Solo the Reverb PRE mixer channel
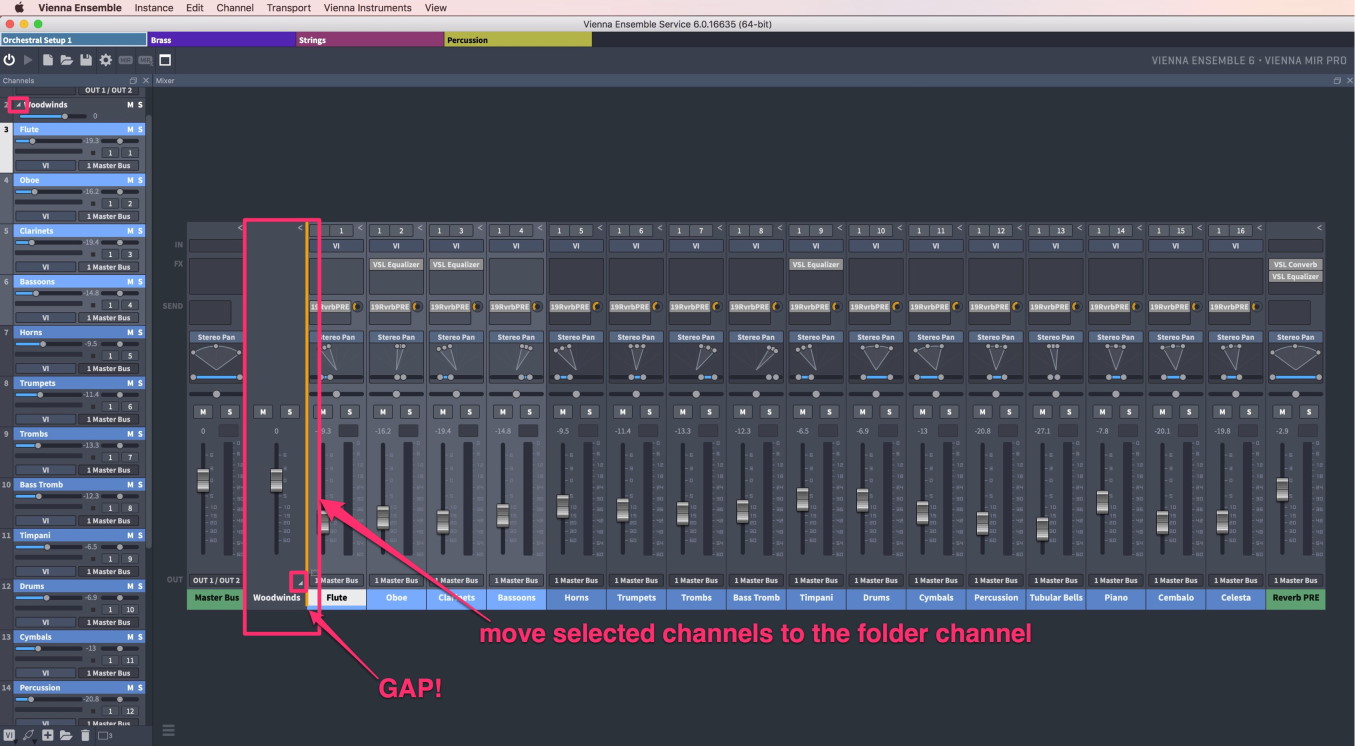Viewport: 1355px width, 746px height. pyautogui.click(x=1309, y=411)
